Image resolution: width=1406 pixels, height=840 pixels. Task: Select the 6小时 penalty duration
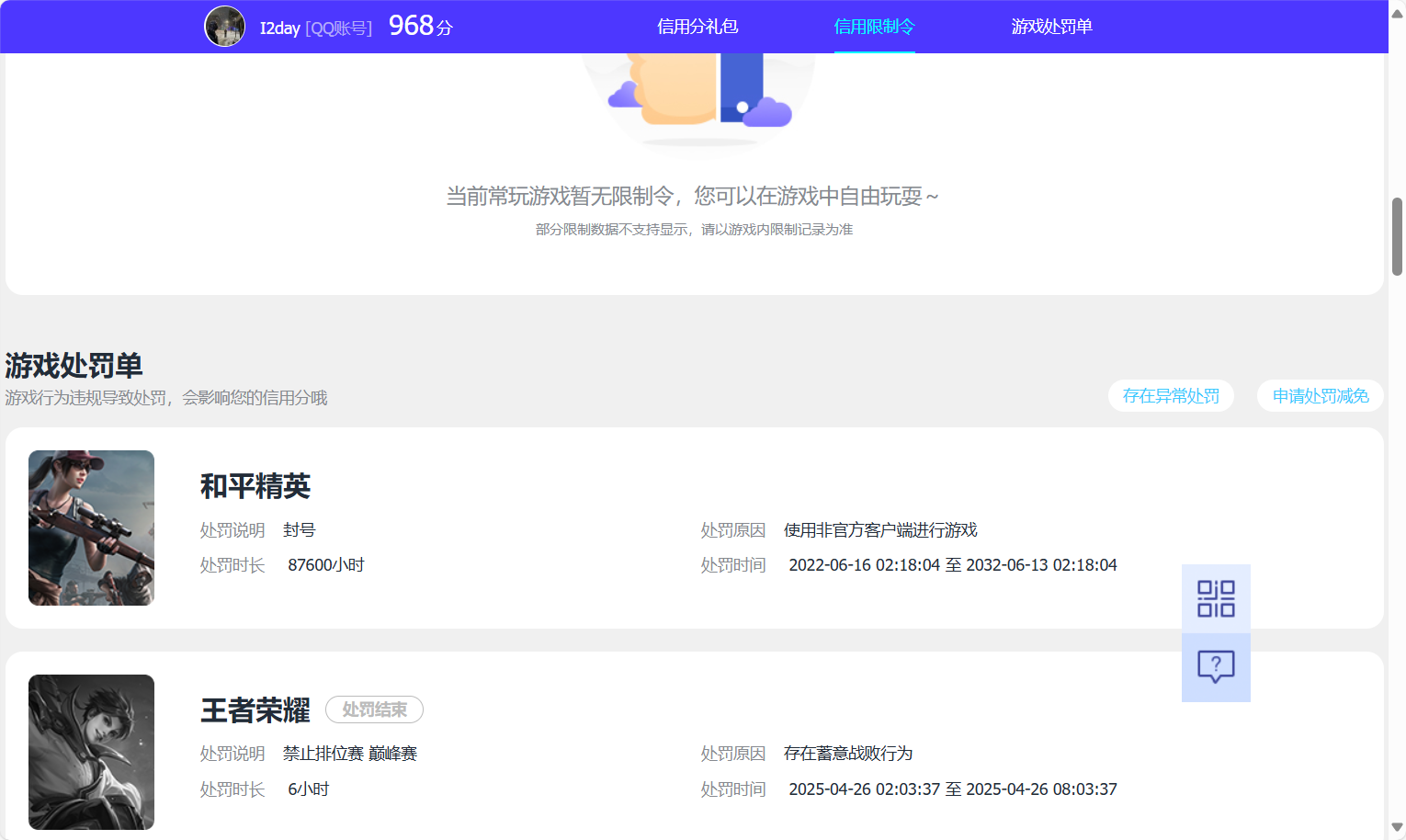click(309, 789)
